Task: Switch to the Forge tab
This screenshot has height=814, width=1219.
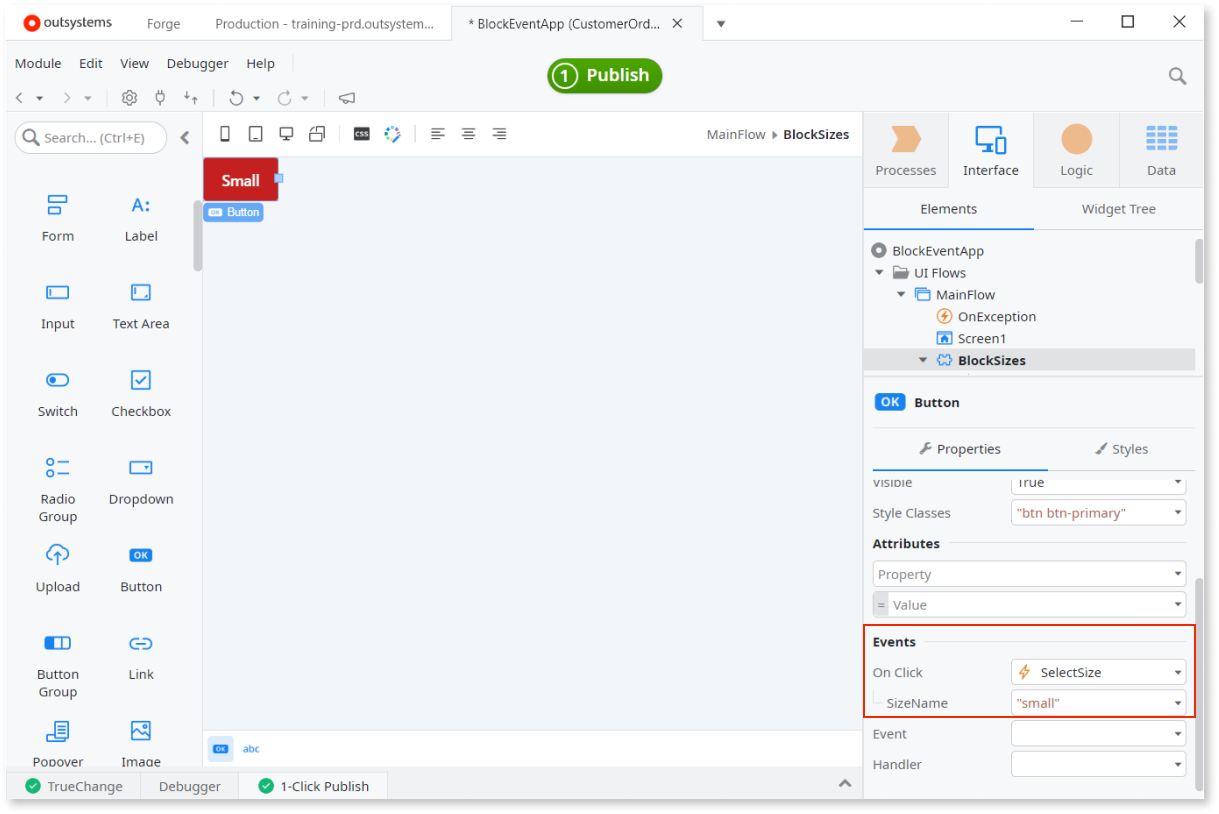Action: [x=163, y=23]
